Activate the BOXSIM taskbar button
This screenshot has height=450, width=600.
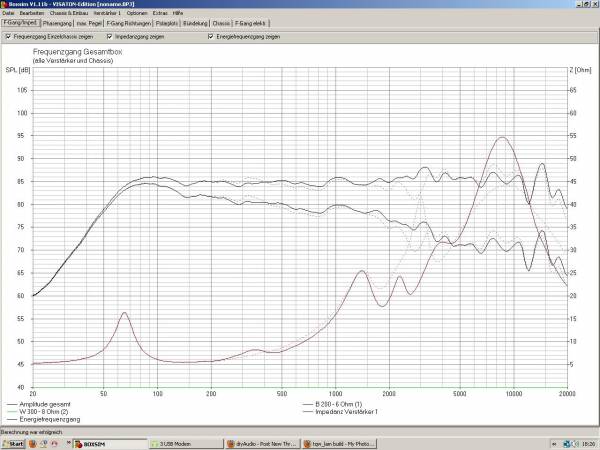[x=109, y=444]
